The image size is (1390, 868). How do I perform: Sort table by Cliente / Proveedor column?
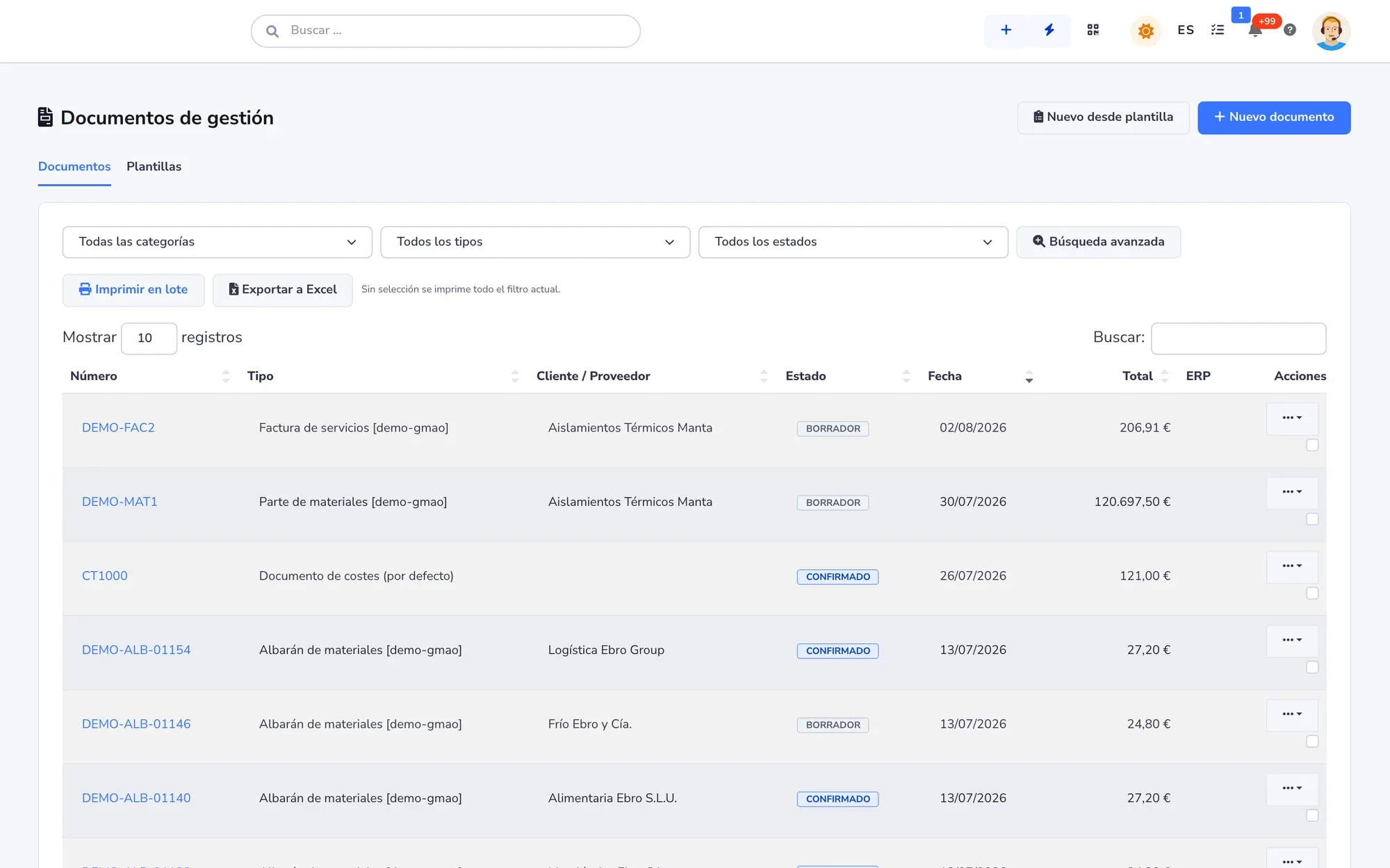(651, 376)
